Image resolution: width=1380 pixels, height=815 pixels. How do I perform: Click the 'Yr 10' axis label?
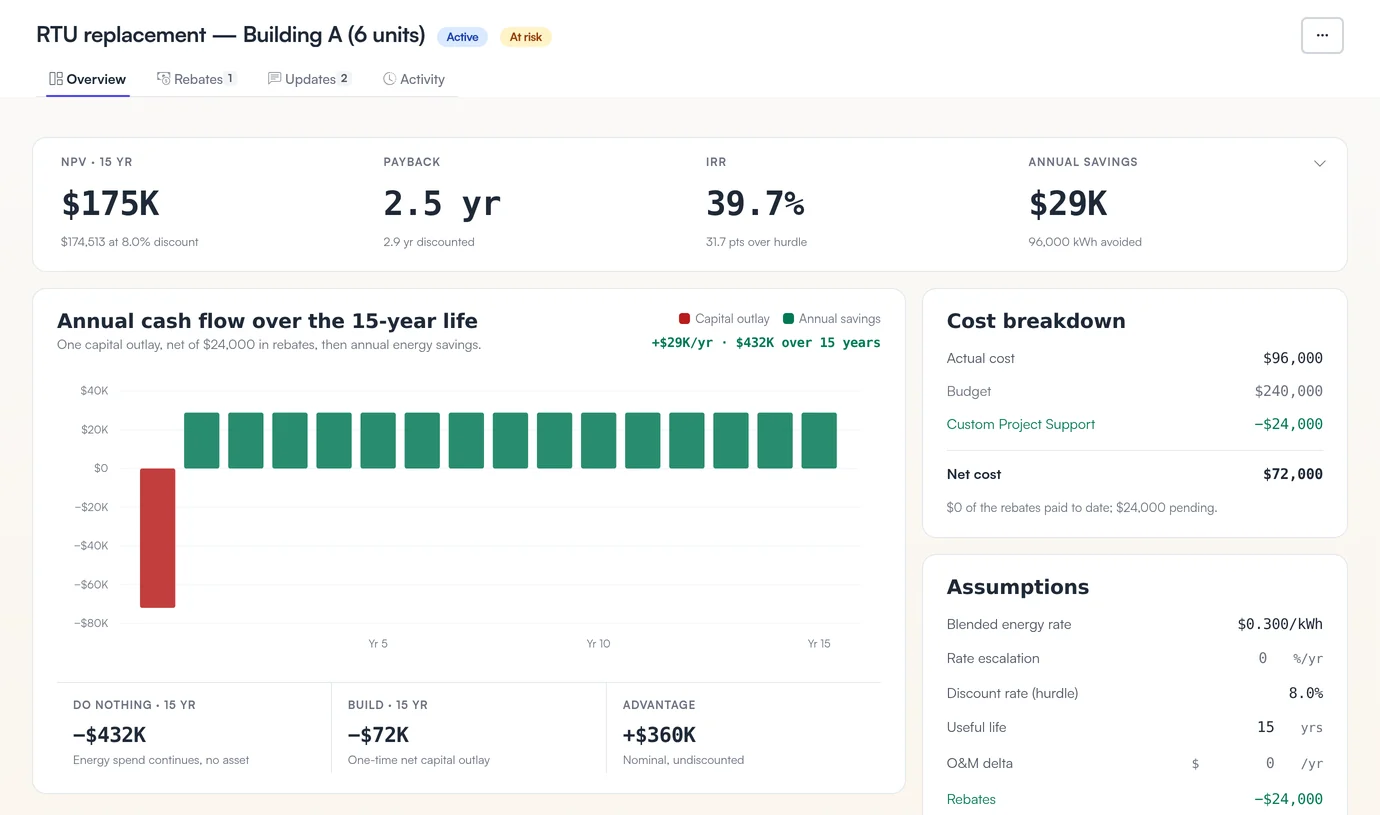[x=598, y=643]
